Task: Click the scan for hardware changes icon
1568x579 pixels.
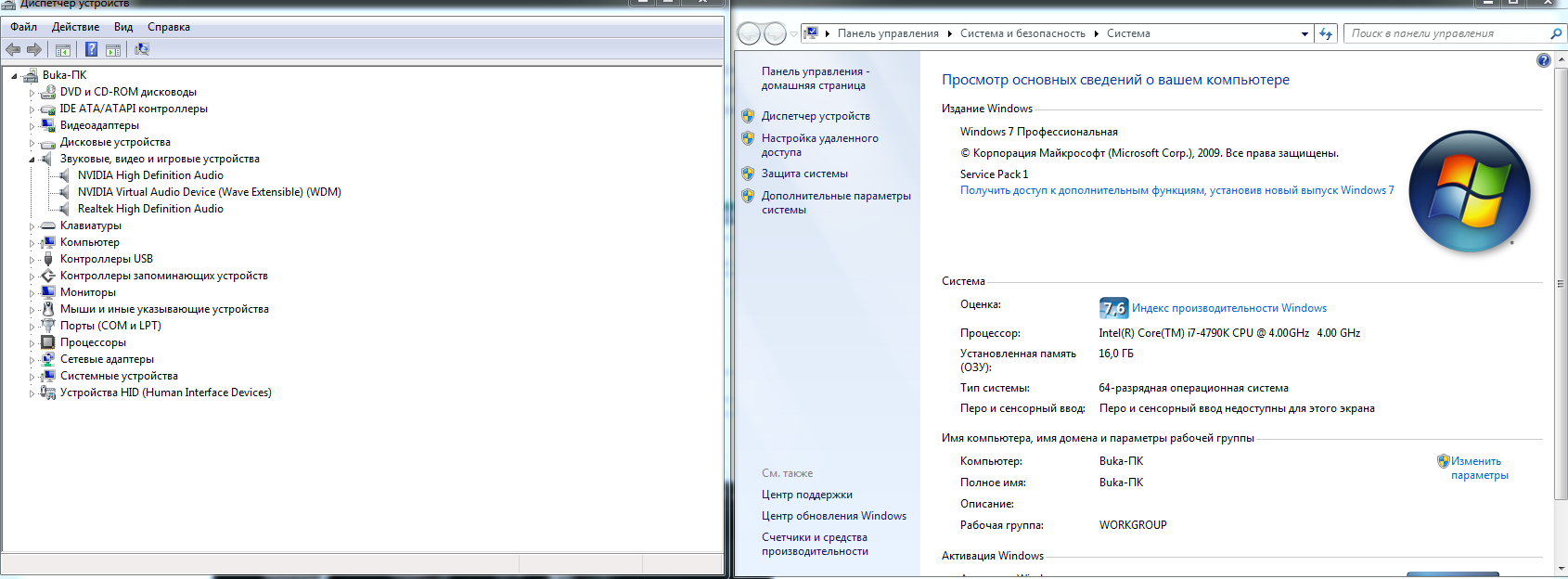Action: tap(142, 49)
